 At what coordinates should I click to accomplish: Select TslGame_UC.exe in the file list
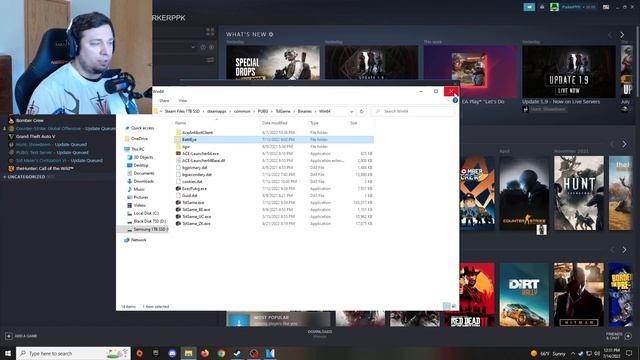[x=196, y=216]
